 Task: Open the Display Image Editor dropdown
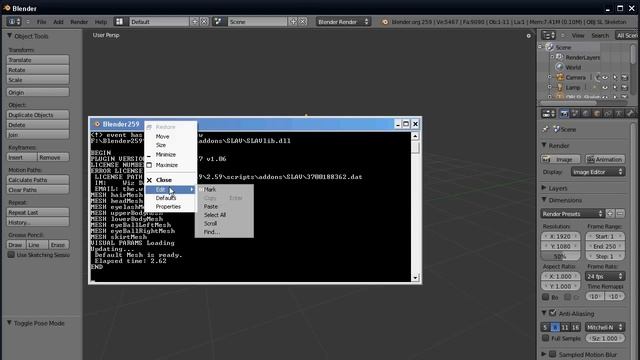pyautogui.click(x=598, y=172)
